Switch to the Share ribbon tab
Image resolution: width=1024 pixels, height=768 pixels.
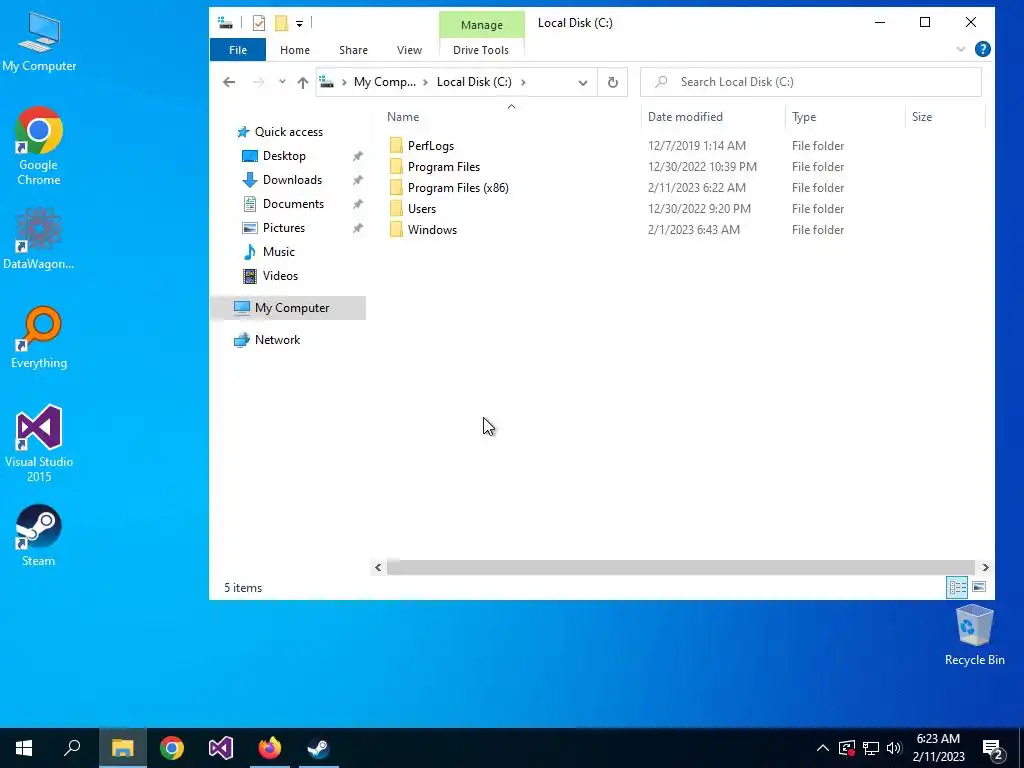point(353,50)
